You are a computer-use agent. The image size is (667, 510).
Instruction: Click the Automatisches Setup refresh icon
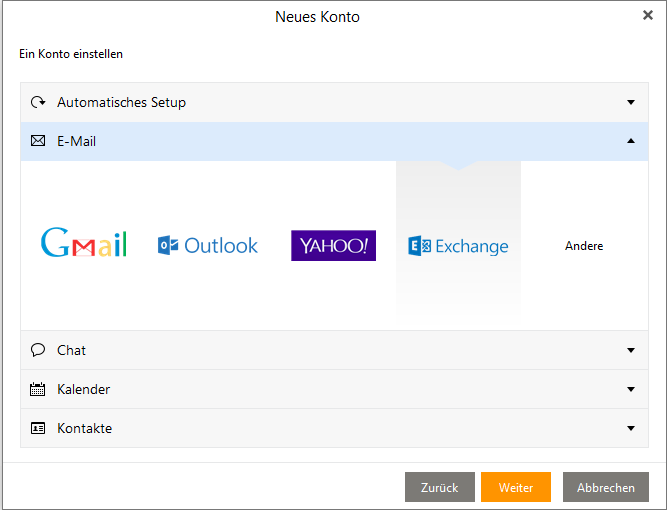tap(38, 102)
